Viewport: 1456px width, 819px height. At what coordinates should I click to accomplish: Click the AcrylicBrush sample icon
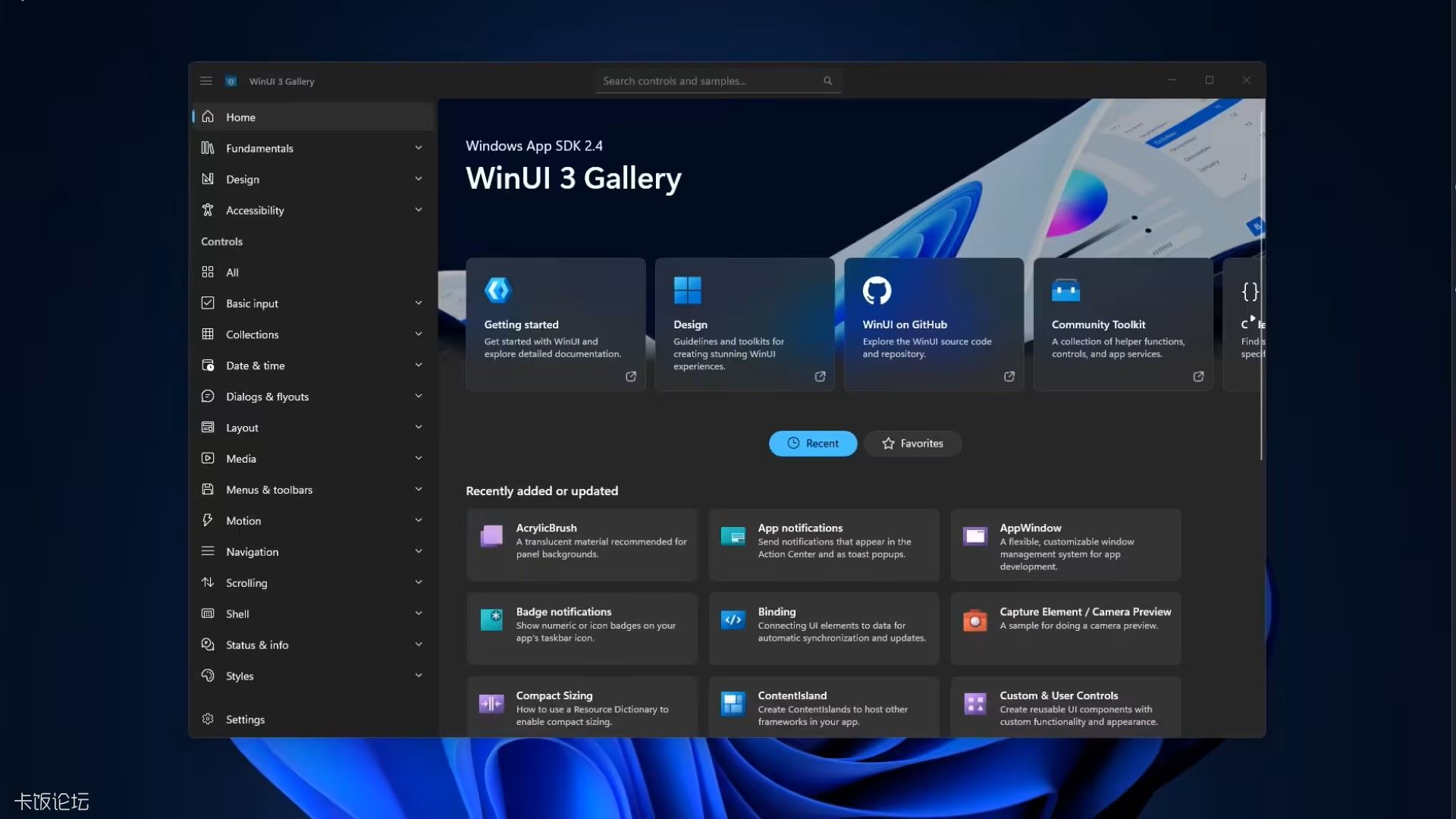pyautogui.click(x=491, y=536)
